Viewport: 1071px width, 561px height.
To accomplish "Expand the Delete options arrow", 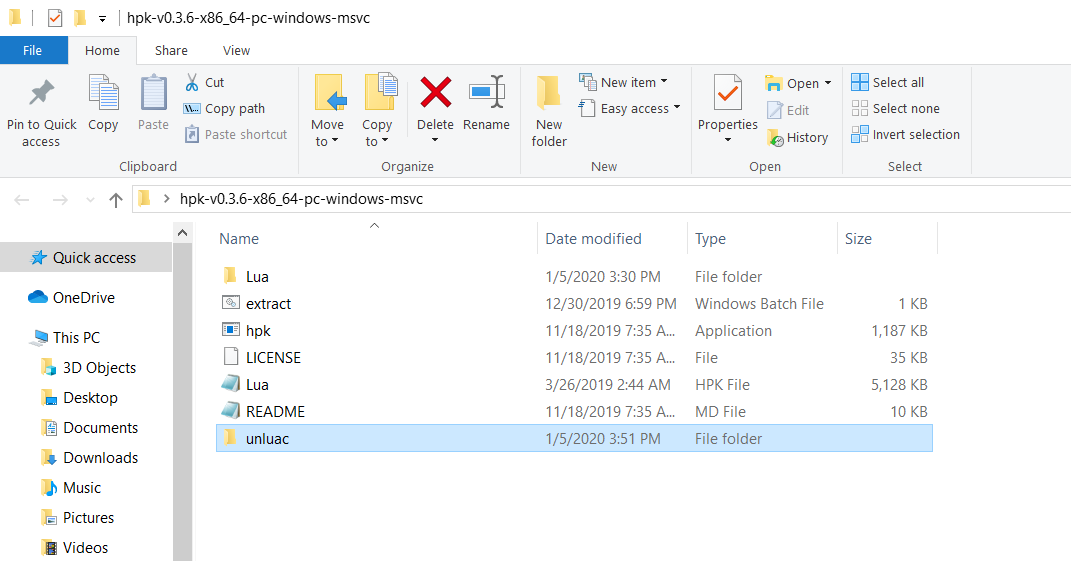I will click(x=435, y=141).
